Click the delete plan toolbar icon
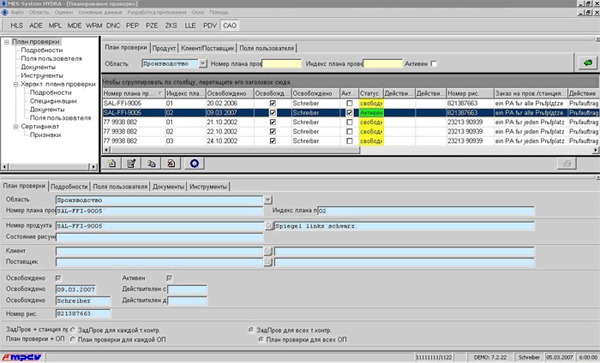The width and height of the screenshot is (600, 363). pyautogui.click(x=171, y=164)
